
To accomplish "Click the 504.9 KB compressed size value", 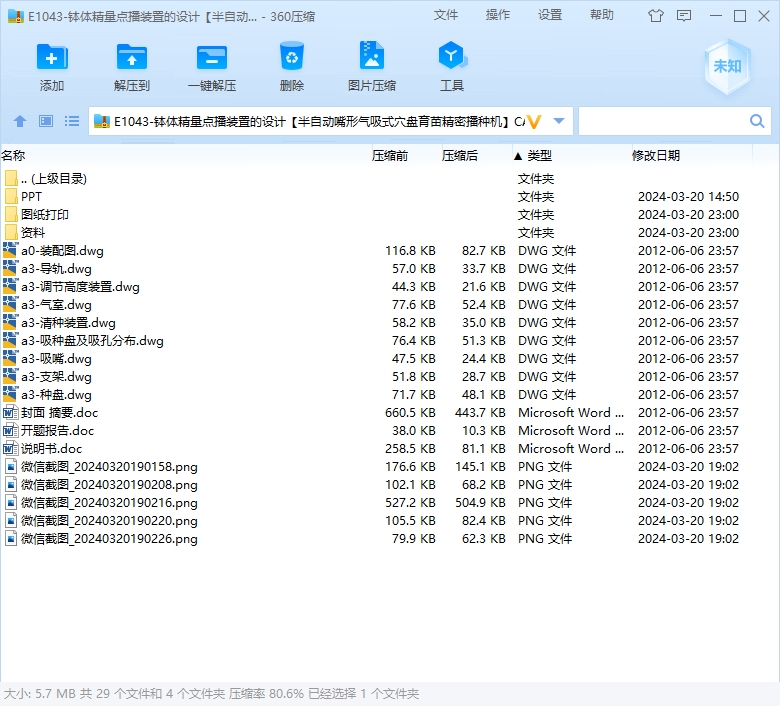I will (x=480, y=503).
